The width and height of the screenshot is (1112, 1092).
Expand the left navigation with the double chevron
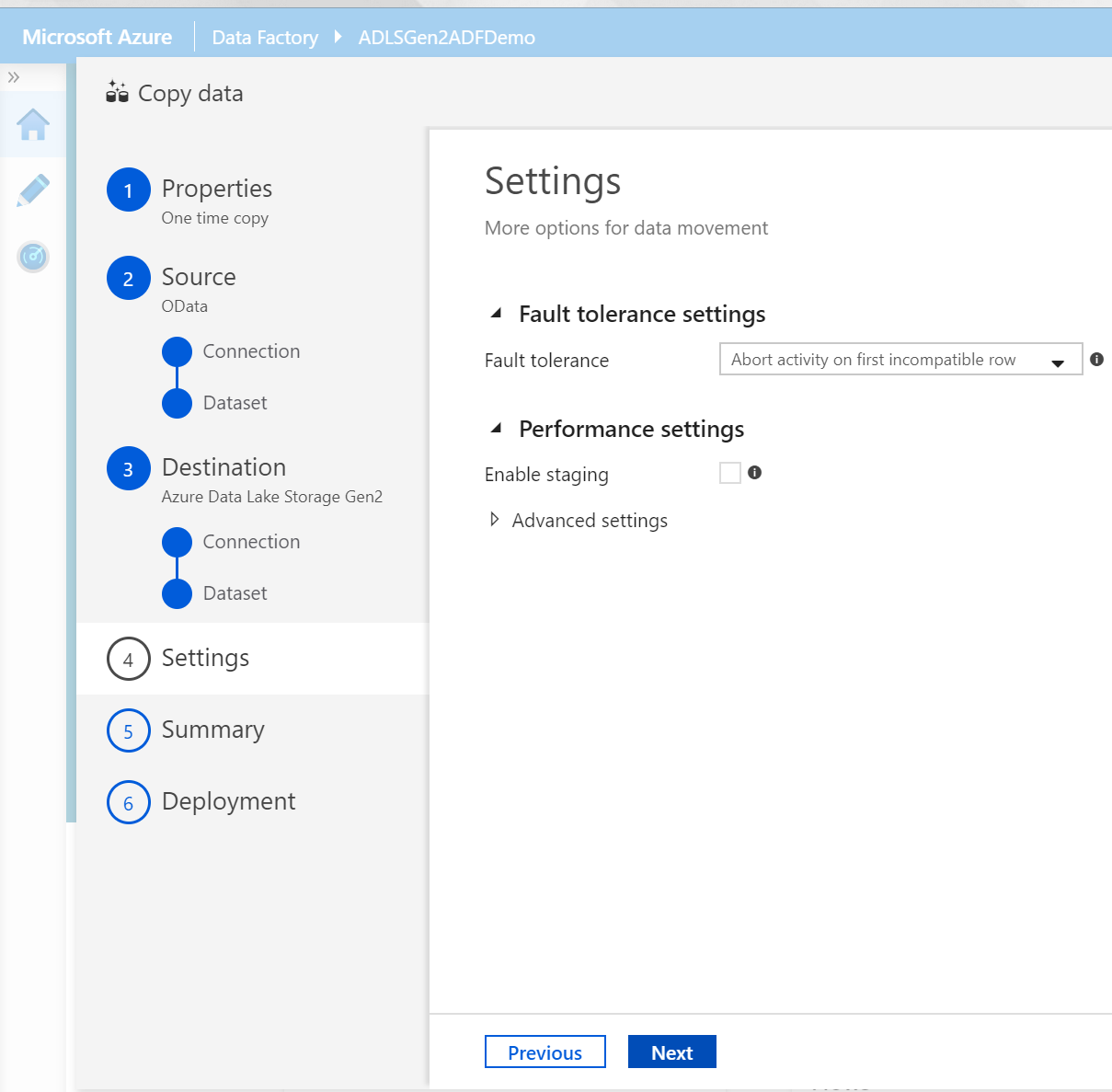tap(13, 77)
